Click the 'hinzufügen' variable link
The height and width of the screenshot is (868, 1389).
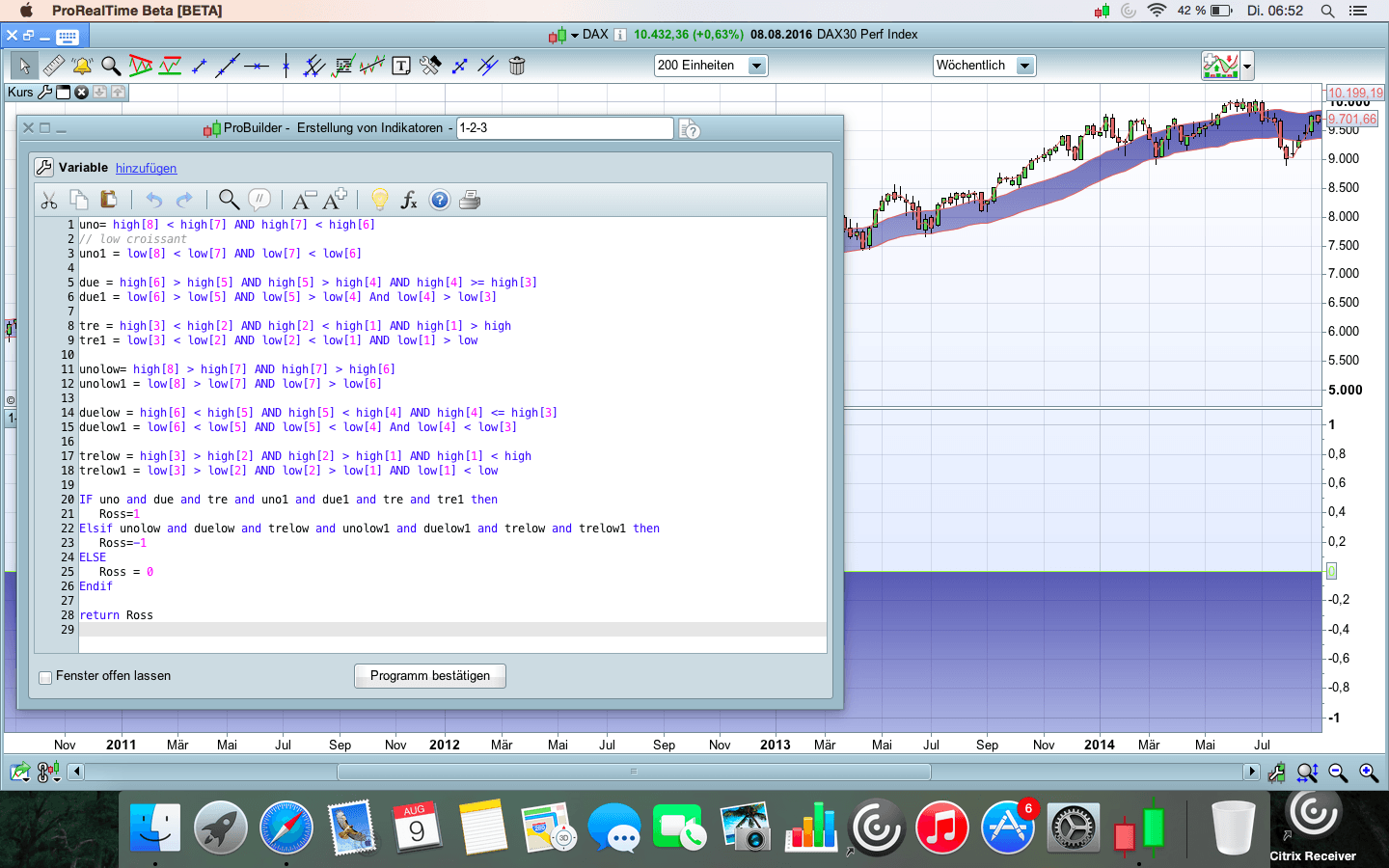tap(146, 168)
